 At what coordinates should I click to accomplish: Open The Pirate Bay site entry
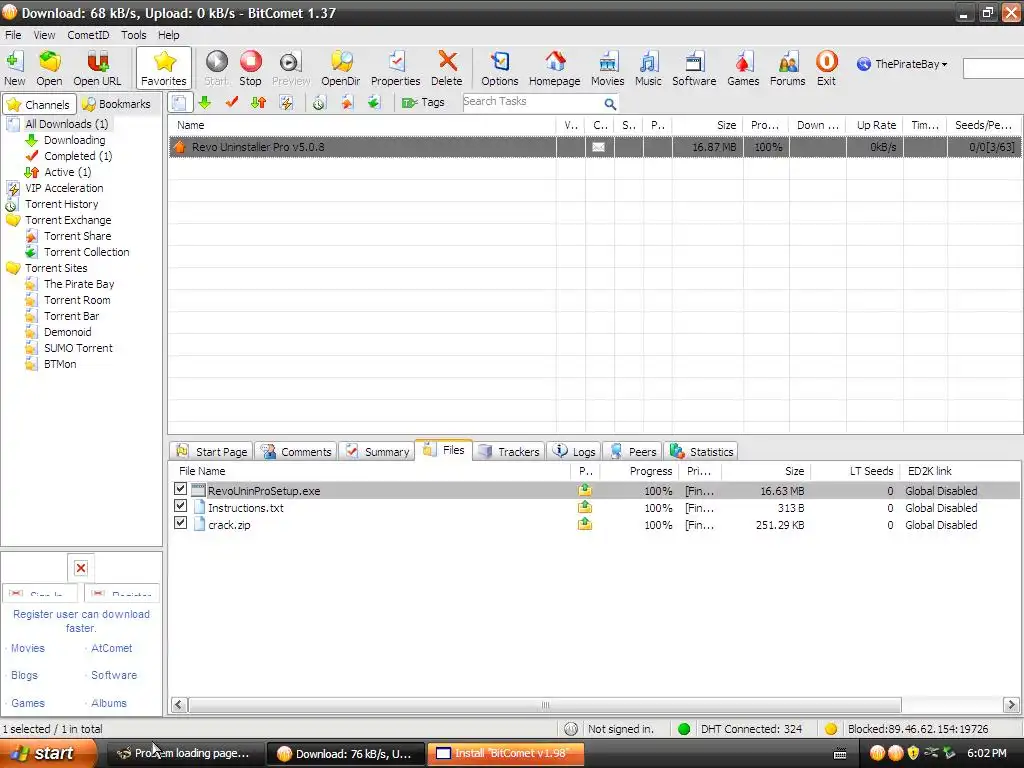[x=79, y=284]
